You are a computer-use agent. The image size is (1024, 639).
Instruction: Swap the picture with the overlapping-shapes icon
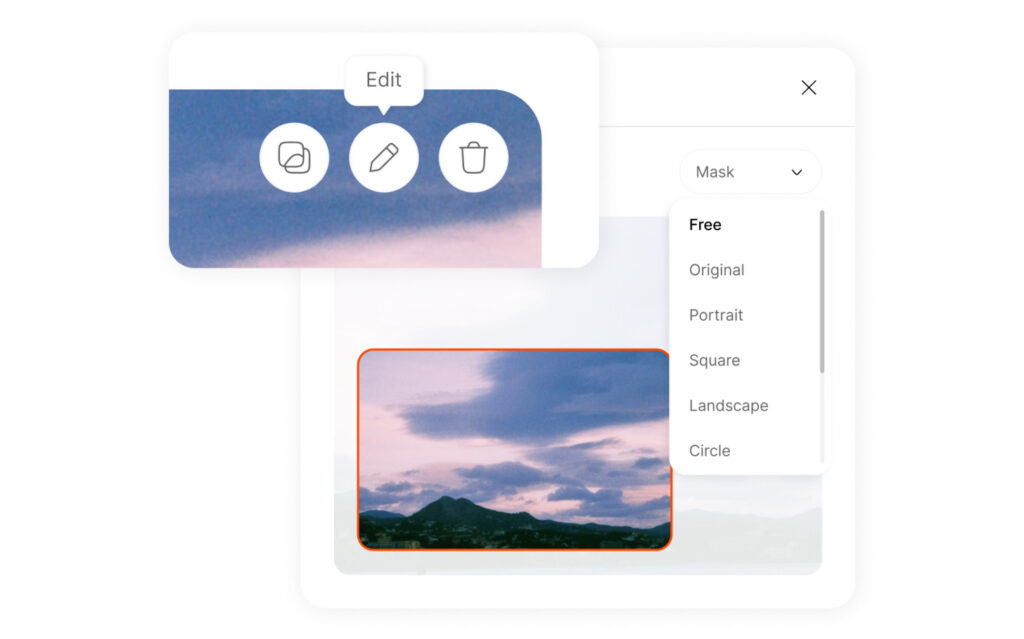tap(294, 157)
